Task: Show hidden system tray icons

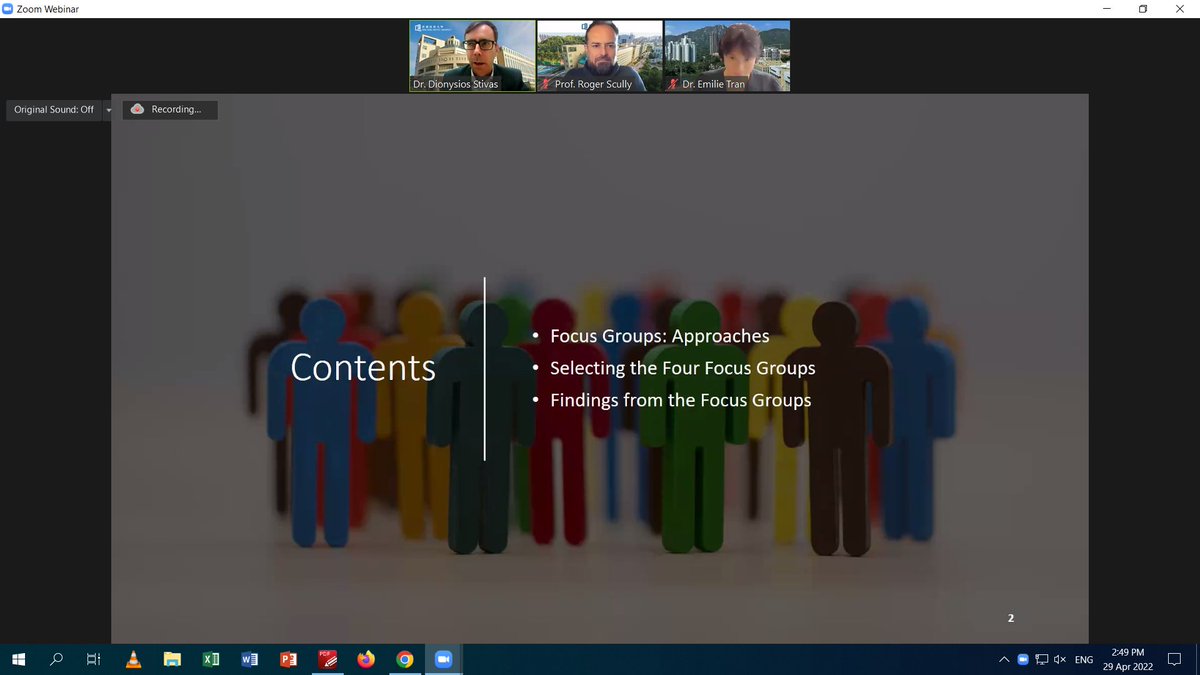Action: click(x=1004, y=660)
